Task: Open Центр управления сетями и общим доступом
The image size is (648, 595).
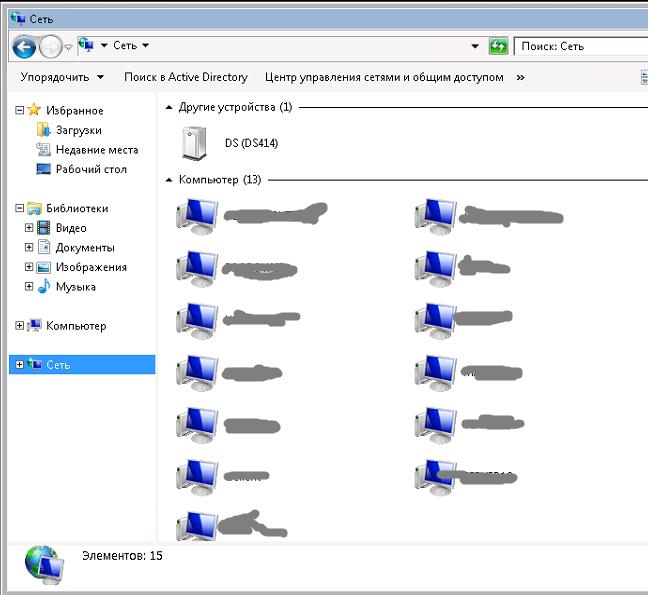Action: click(x=384, y=77)
